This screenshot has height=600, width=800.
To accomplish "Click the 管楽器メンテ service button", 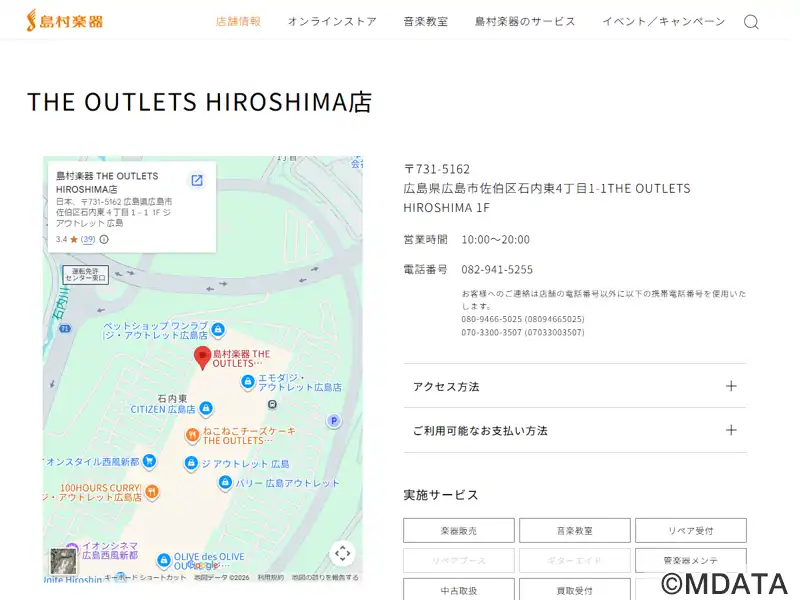I will coord(691,560).
